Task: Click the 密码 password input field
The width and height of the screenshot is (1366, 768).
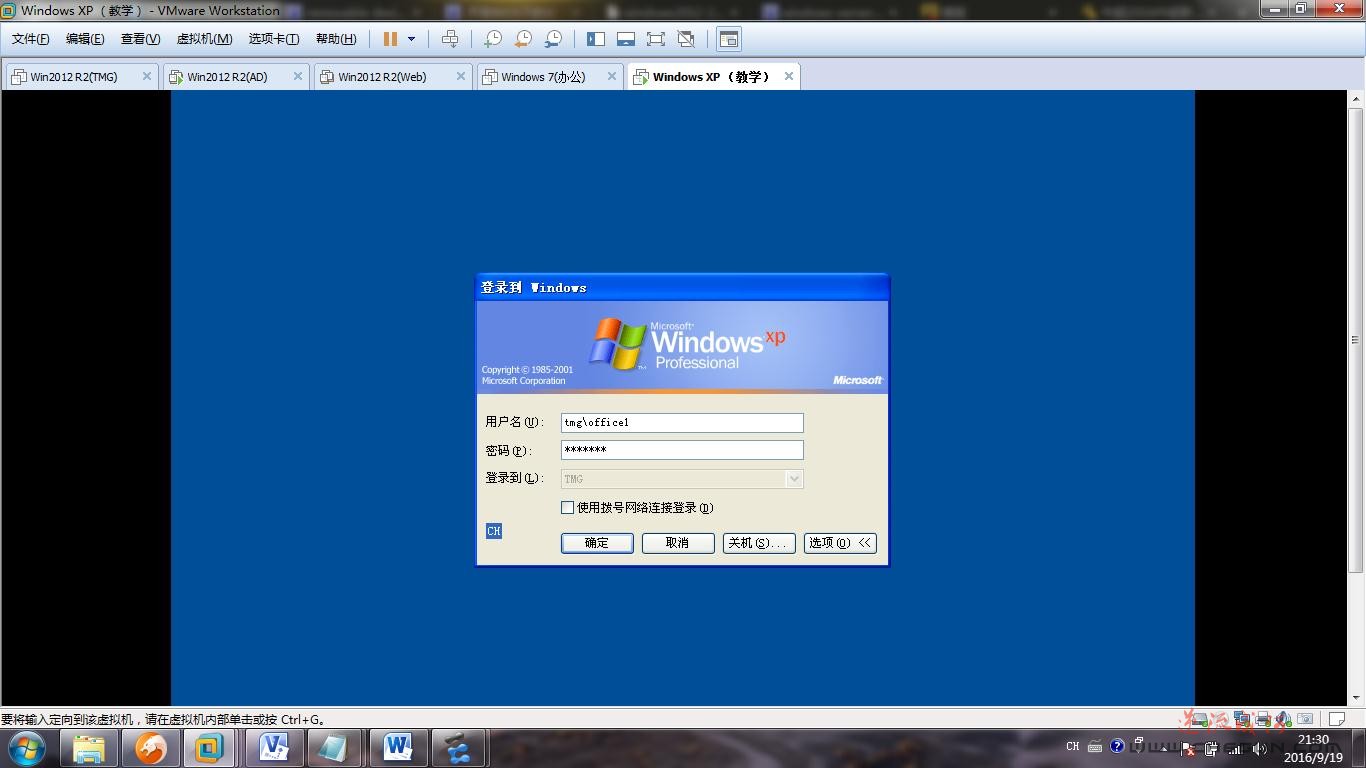Action: point(682,450)
